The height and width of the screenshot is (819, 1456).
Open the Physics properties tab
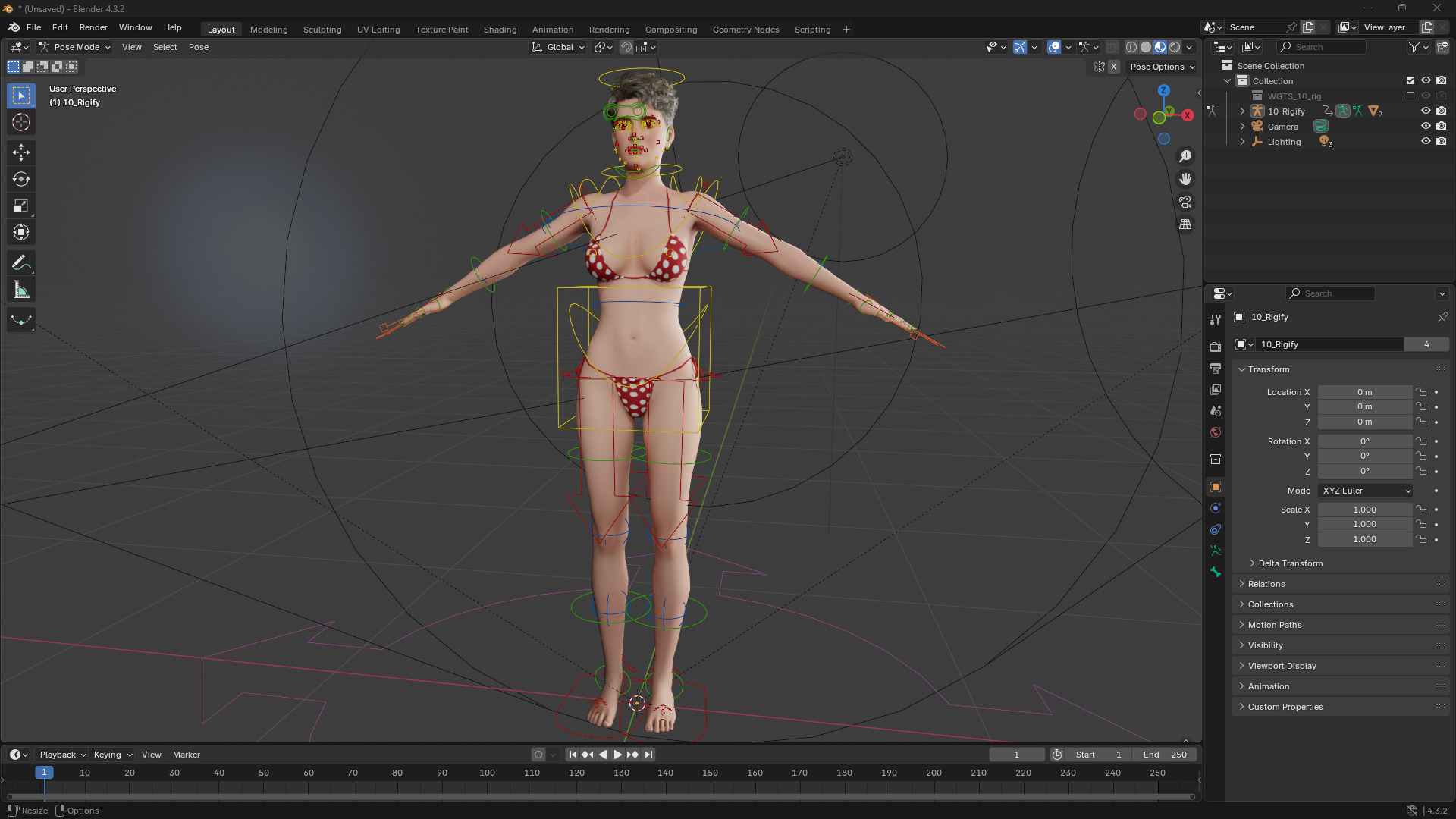(1216, 508)
